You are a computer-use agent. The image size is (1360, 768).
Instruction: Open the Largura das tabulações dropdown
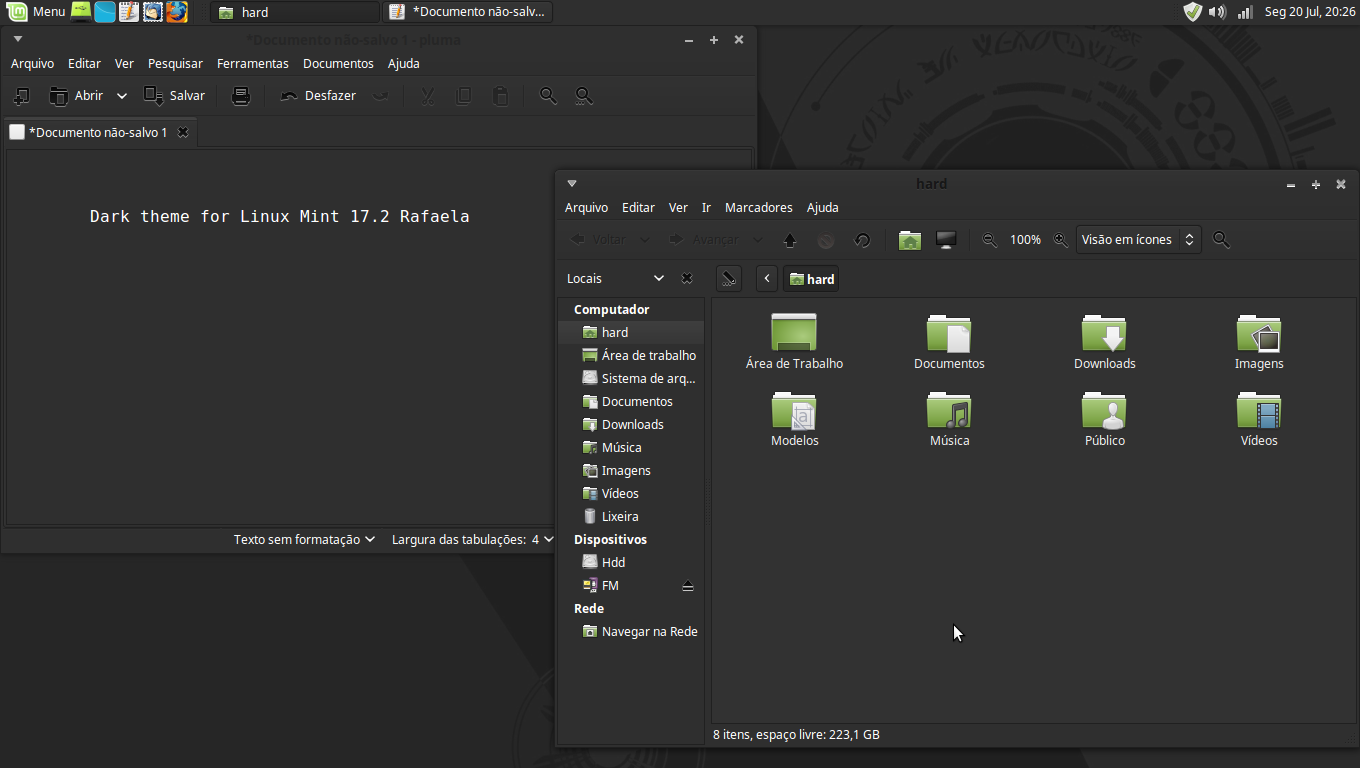point(472,539)
